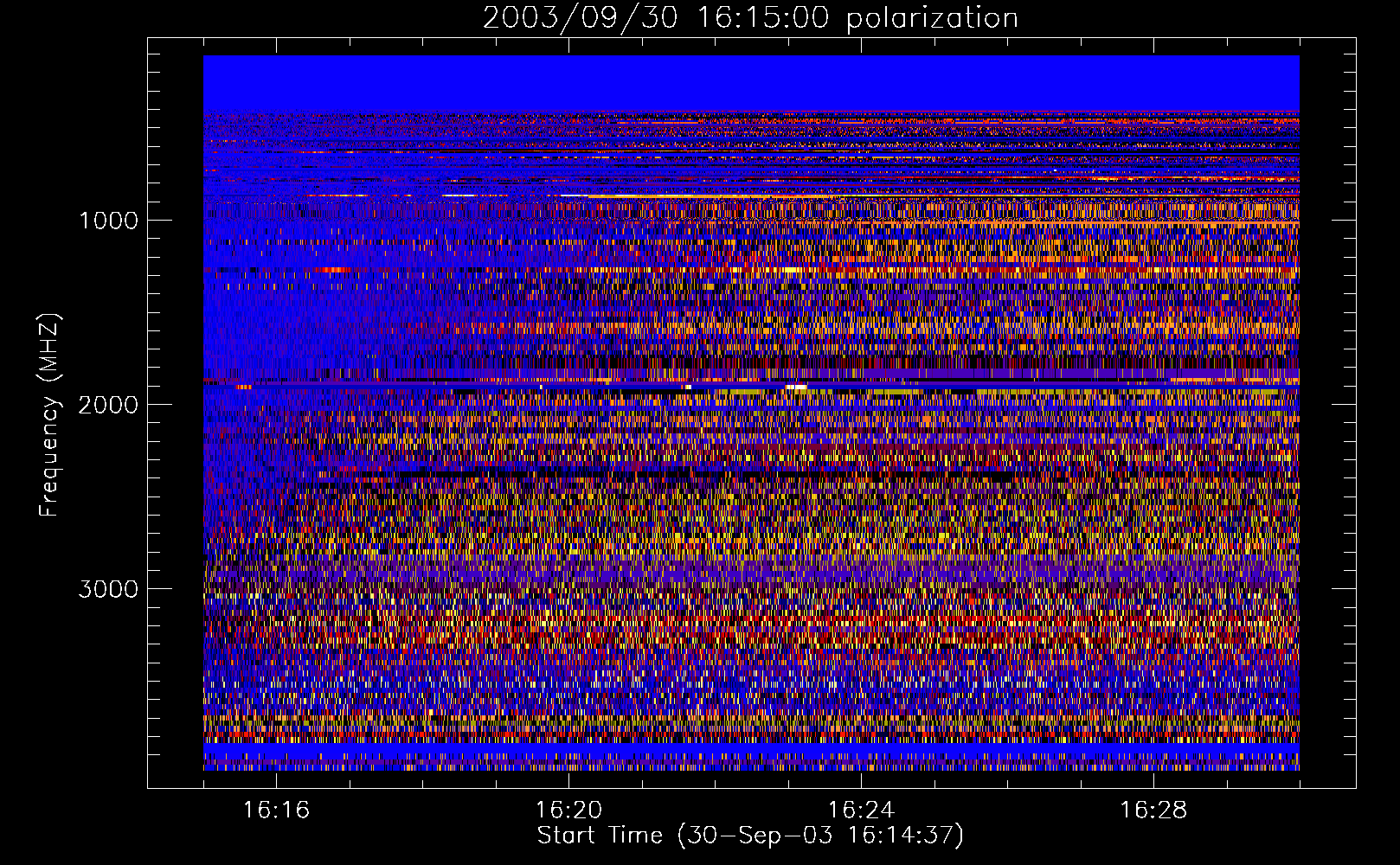Click the 16:16 time tick label
Image resolution: width=1400 pixels, height=865 pixels.
coord(277,811)
